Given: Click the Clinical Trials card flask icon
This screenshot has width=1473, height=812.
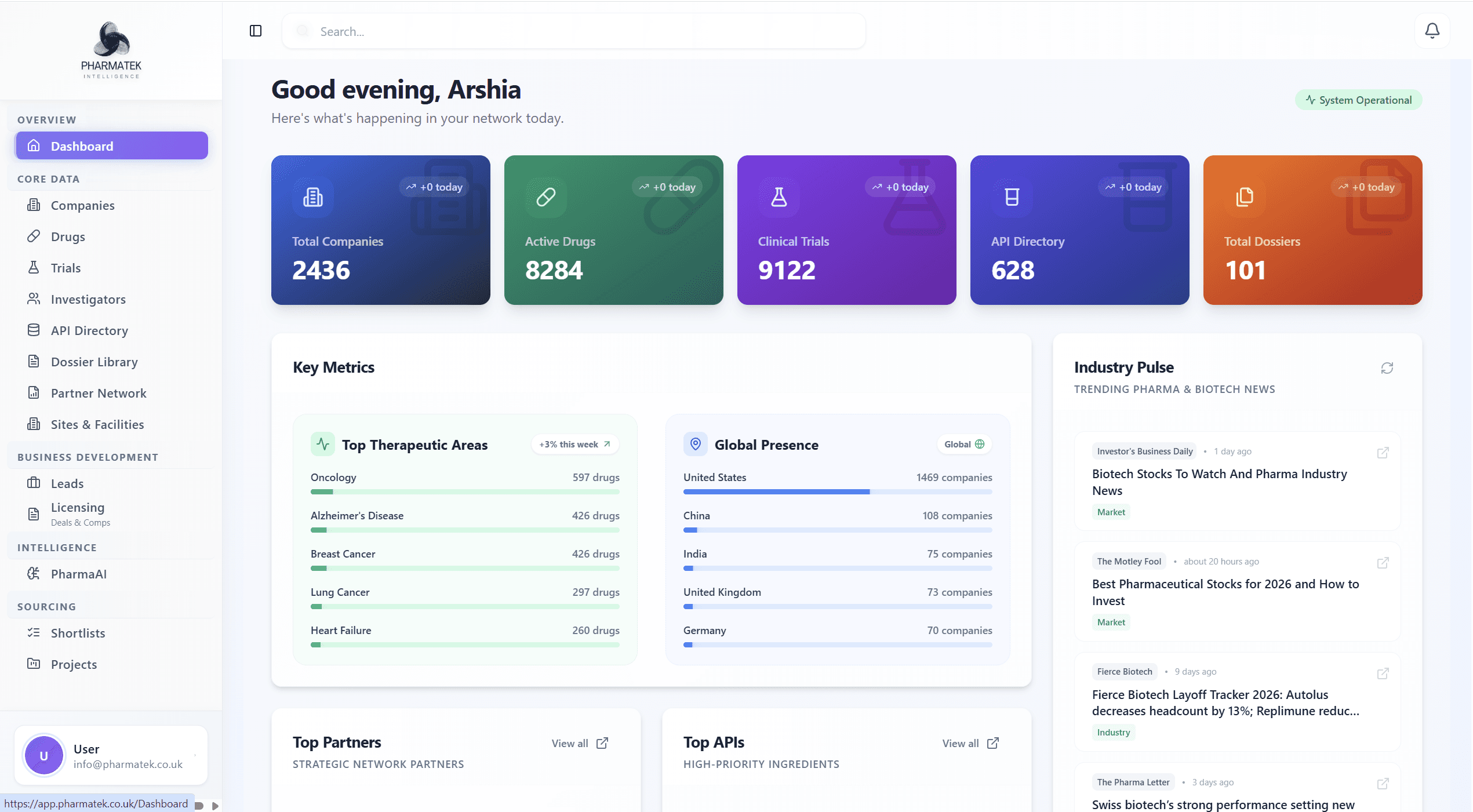Looking at the screenshot, I should coord(779,197).
